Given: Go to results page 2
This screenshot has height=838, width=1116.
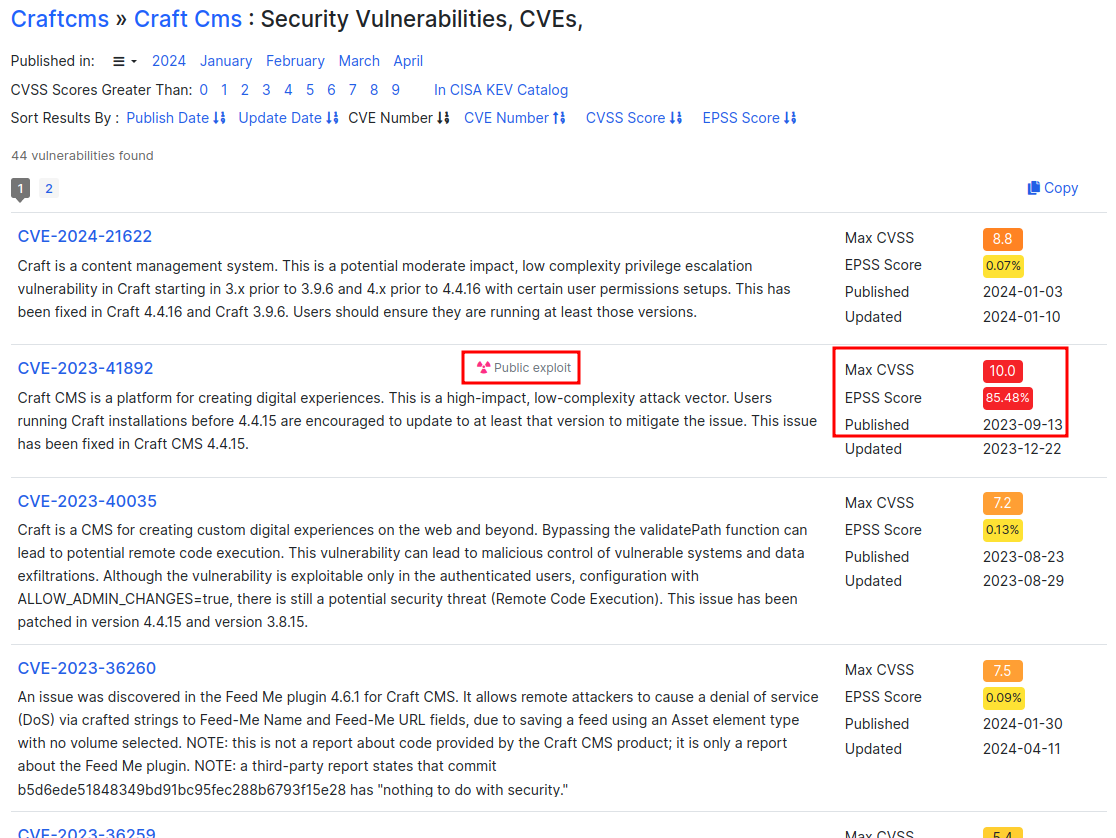Looking at the screenshot, I should (49, 188).
